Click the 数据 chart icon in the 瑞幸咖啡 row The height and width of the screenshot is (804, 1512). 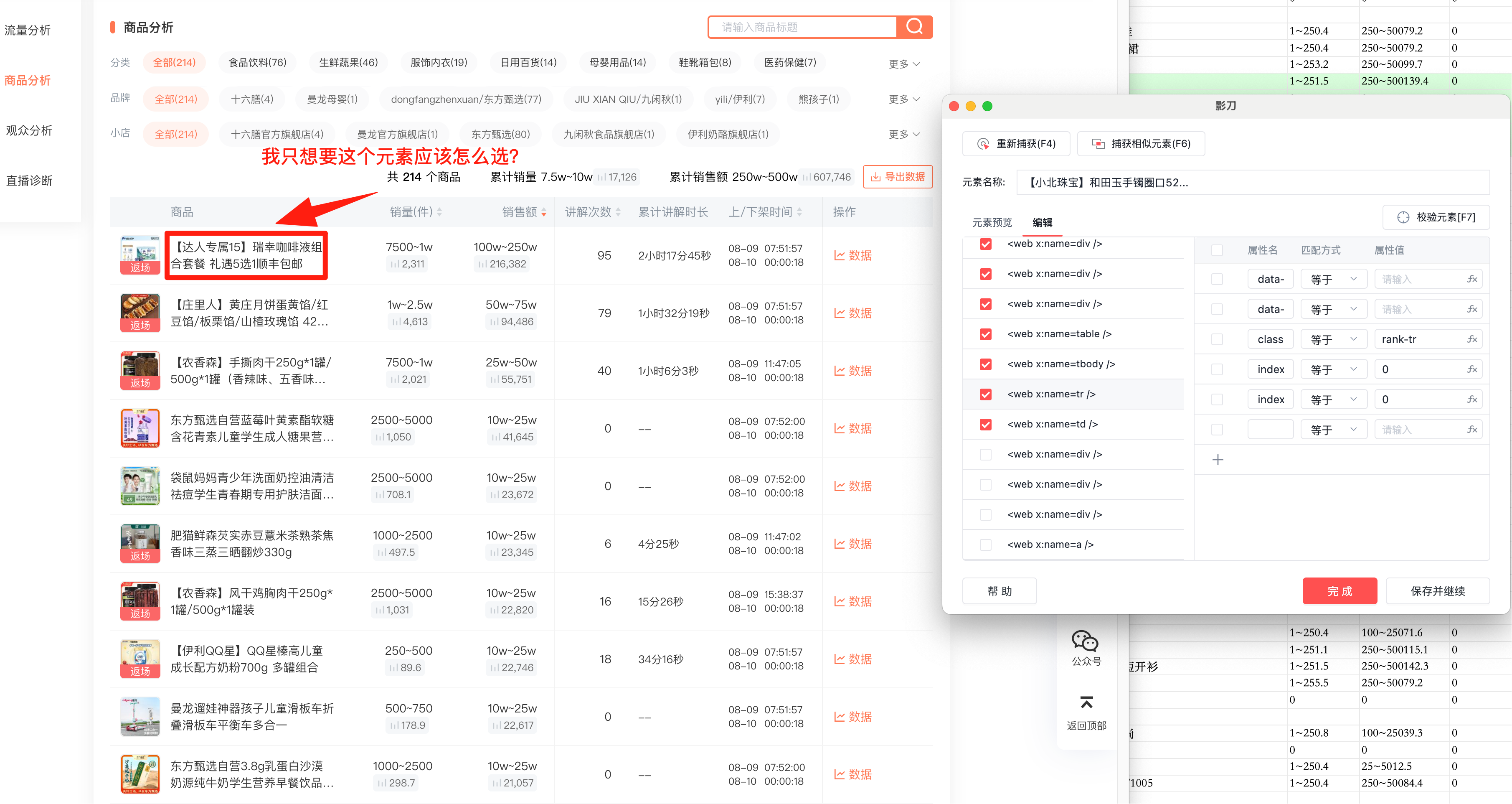(x=840, y=255)
